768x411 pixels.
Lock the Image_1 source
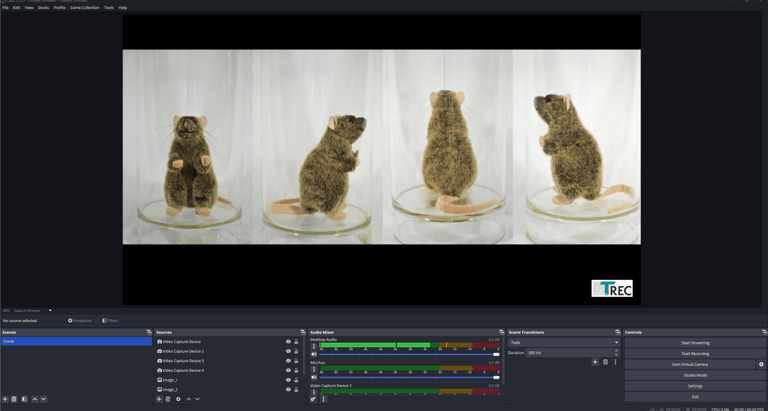click(296, 380)
